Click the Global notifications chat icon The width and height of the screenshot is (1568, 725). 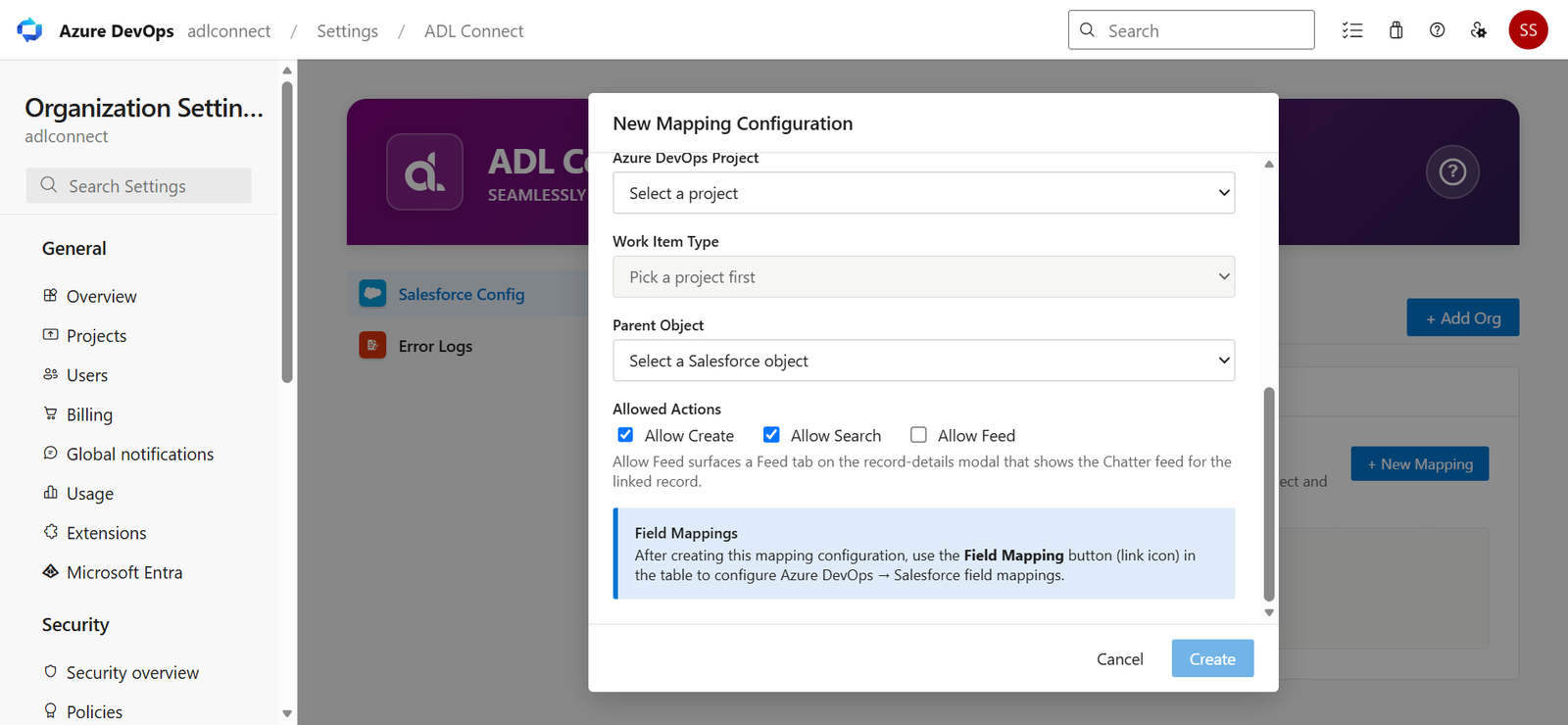51,453
